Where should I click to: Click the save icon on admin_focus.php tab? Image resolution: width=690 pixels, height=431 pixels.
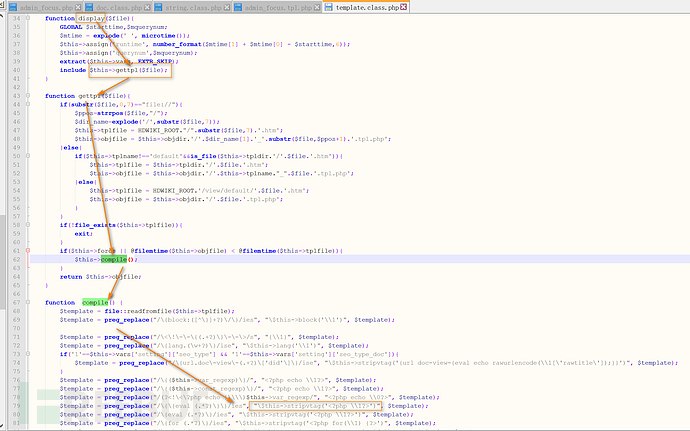pyautogui.click(x=13, y=7)
